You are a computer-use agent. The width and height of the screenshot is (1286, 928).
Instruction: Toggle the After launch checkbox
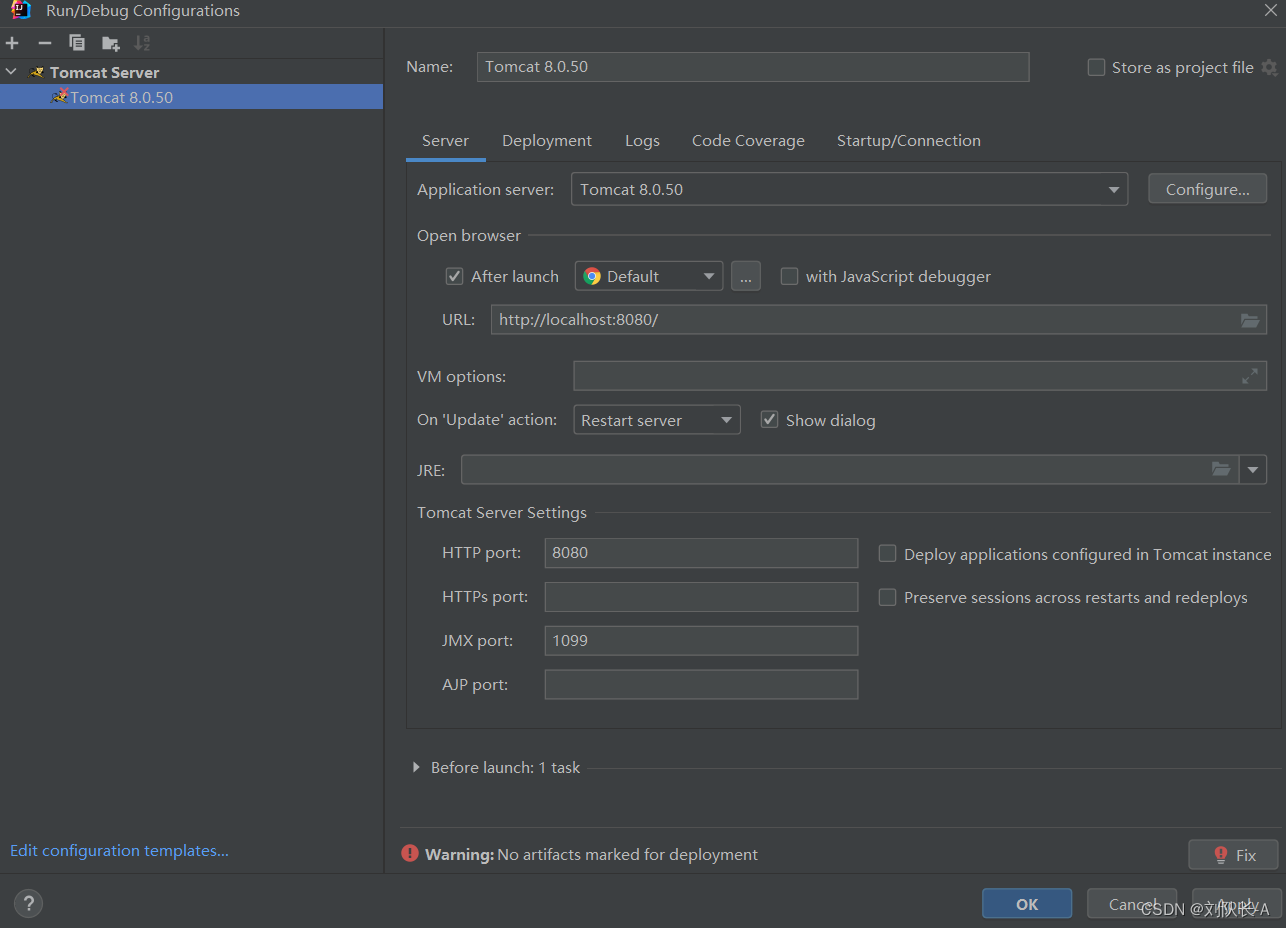[454, 276]
